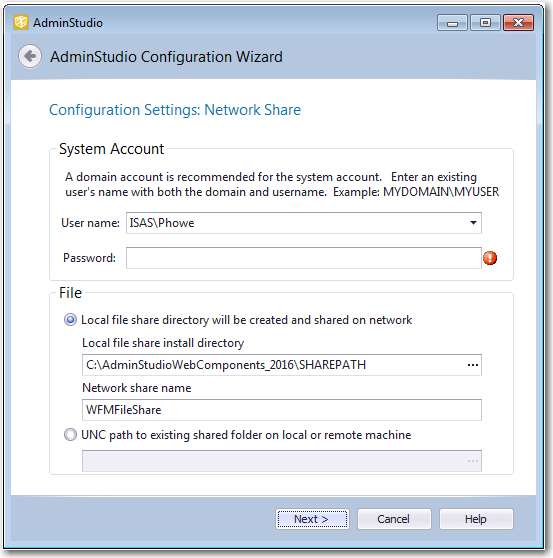This screenshot has height=558, width=553.
Task: Click the AdminStudio title bar text
Action: coord(68,23)
